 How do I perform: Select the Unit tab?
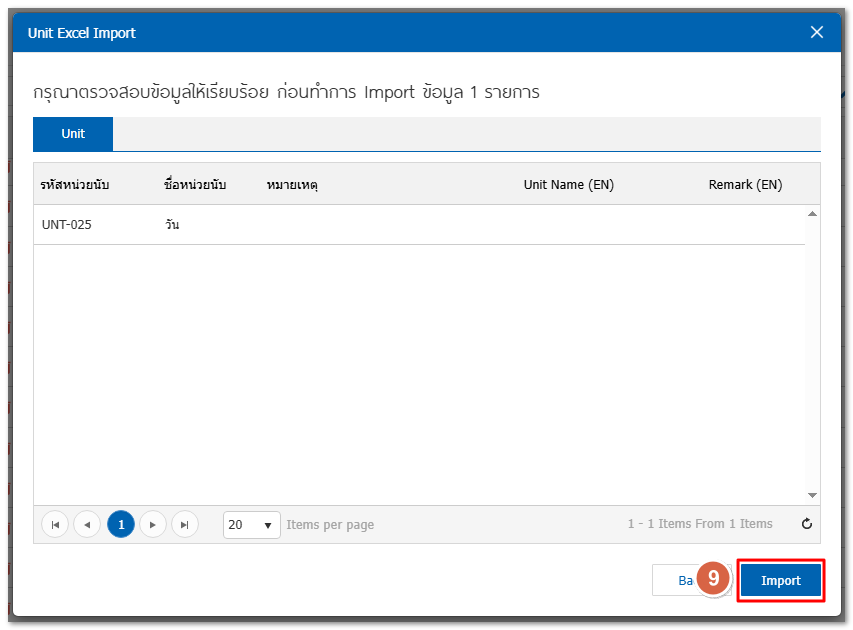(73, 134)
